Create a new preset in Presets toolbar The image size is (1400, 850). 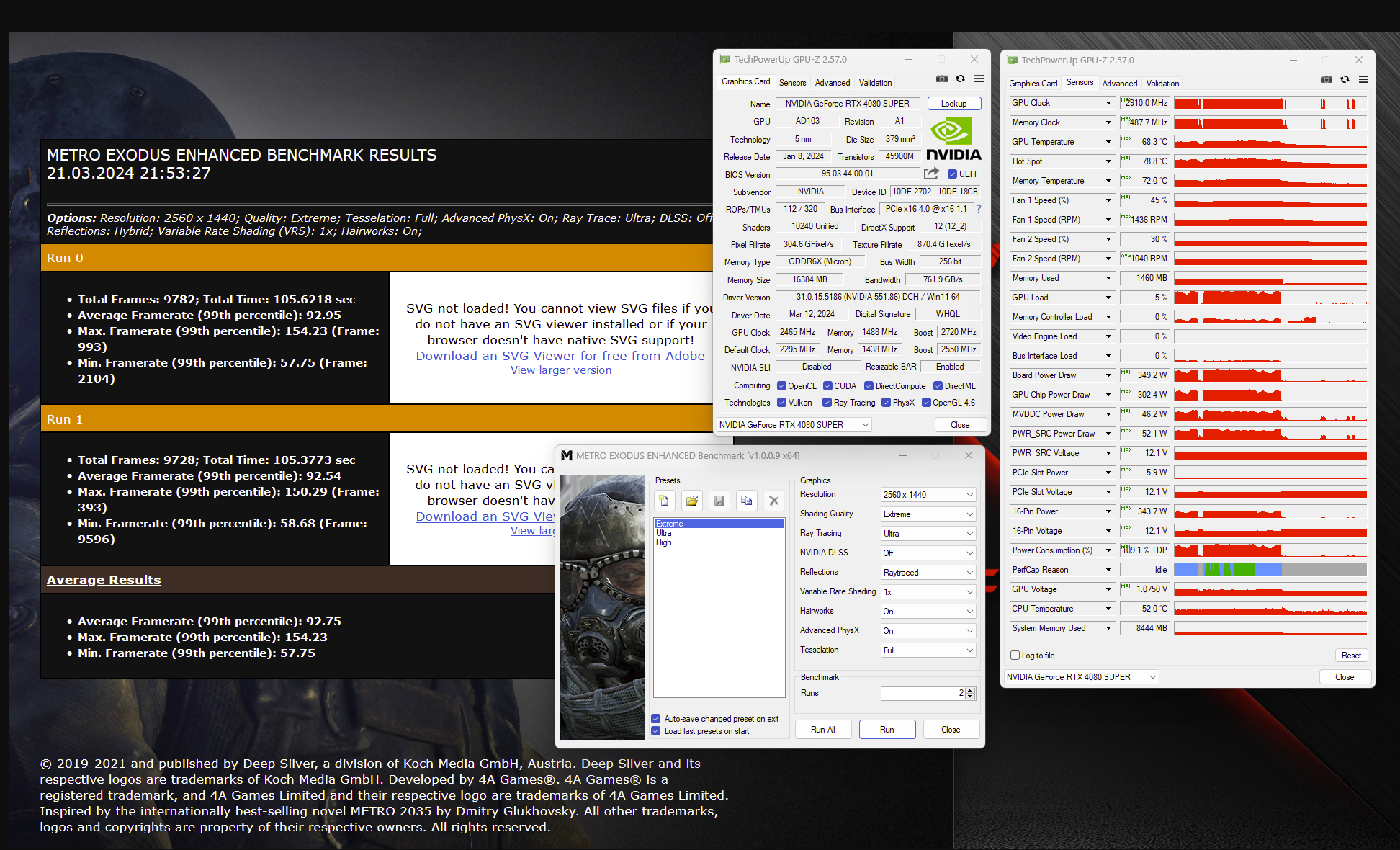pyautogui.click(x=664, y=501)
